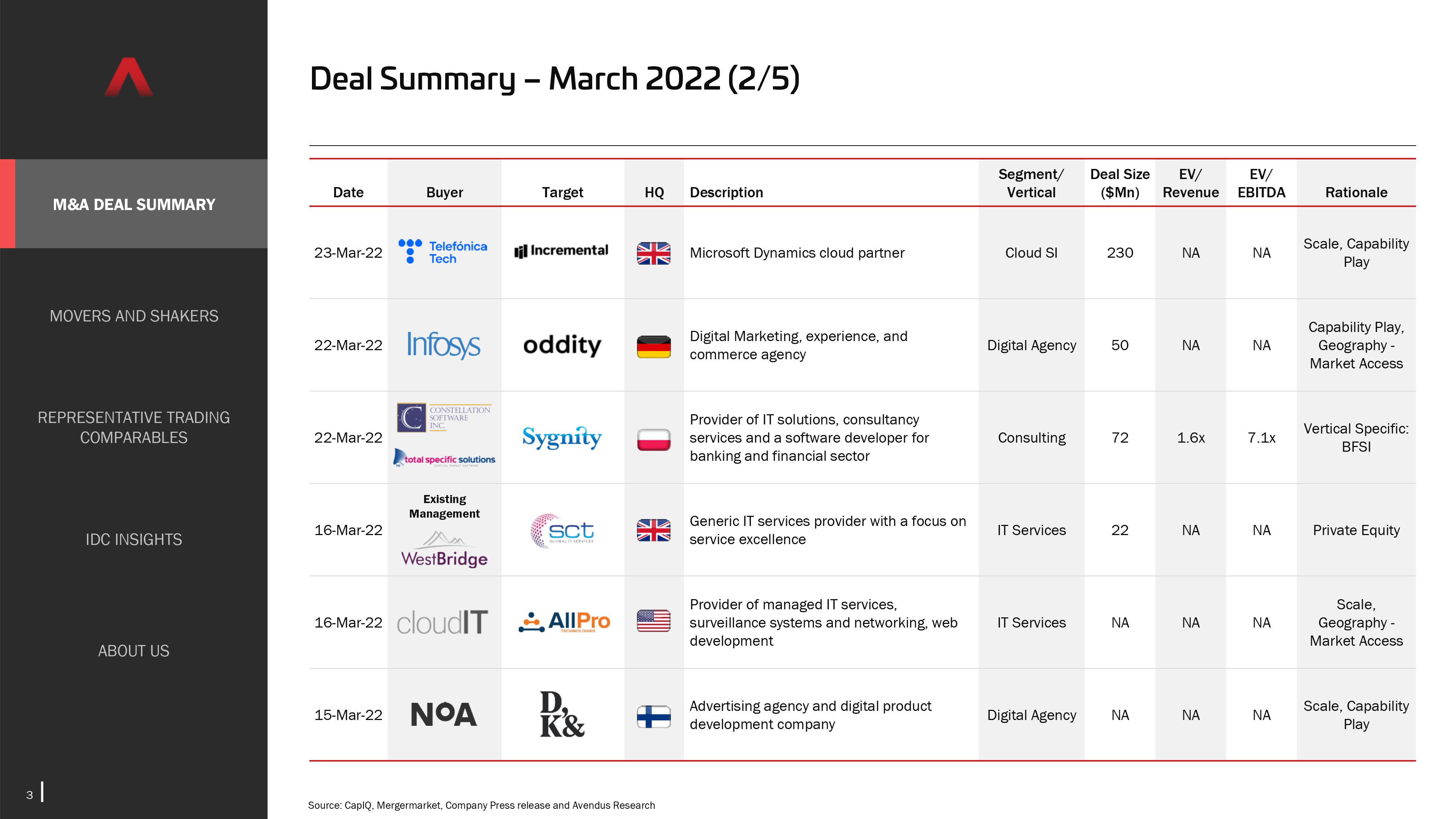Click the United States flag icon

653,621
